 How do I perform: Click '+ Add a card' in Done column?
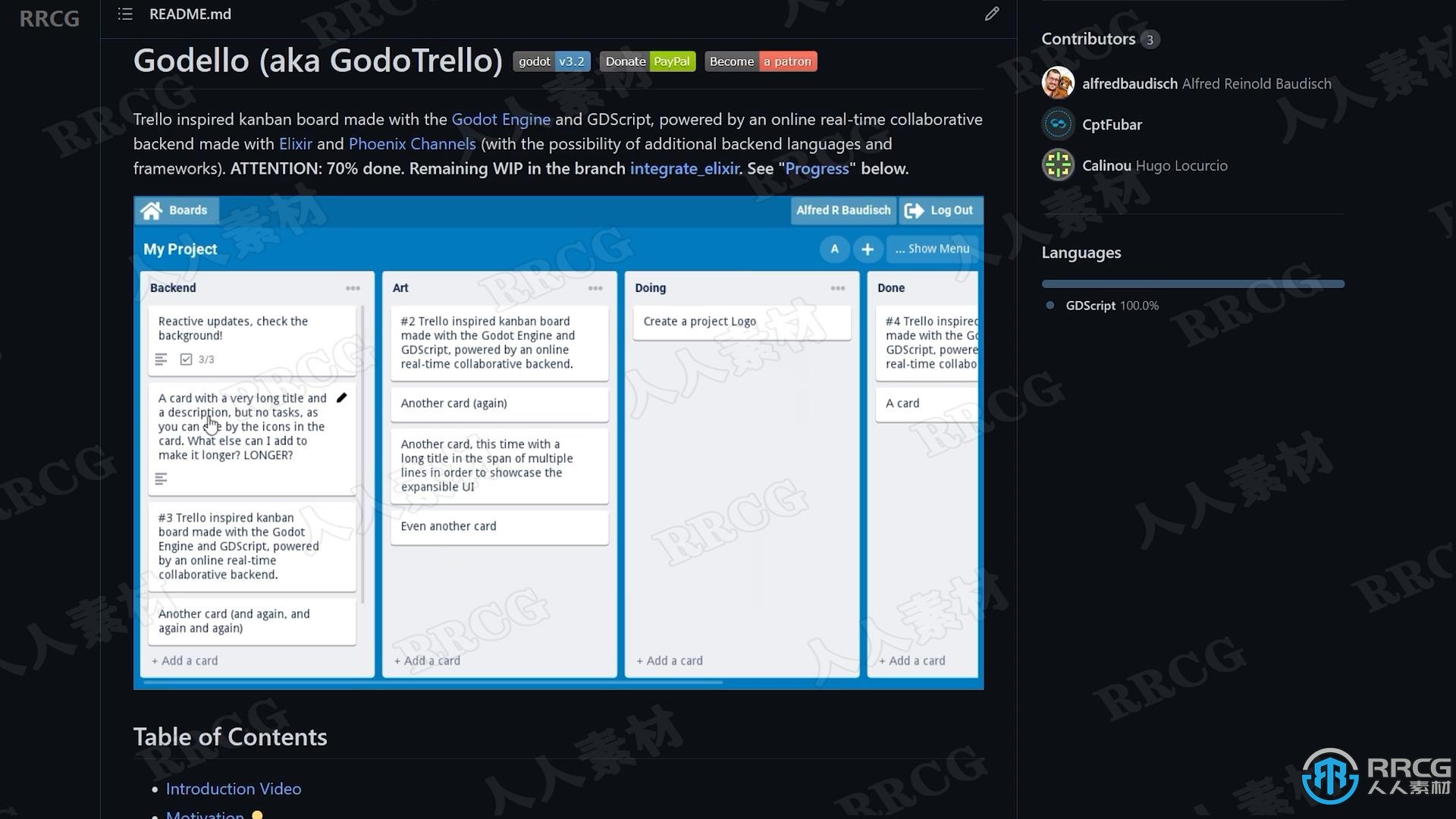(x=911, y=659)
